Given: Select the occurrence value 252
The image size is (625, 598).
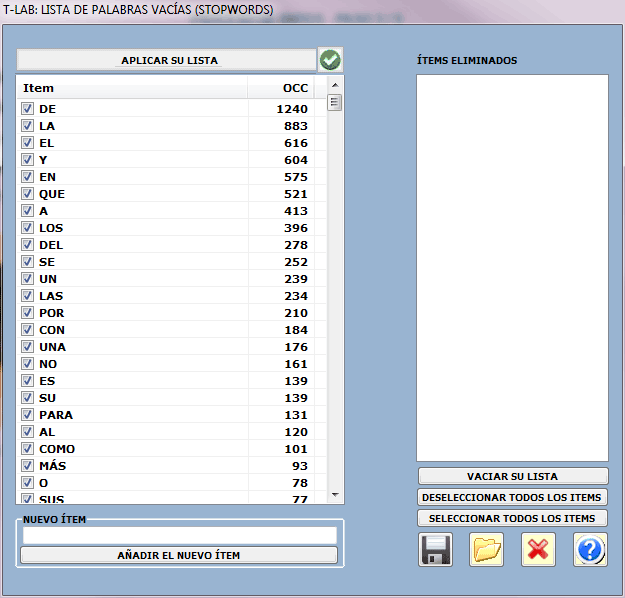Looking at the screenshot, I should coord(296,262).
